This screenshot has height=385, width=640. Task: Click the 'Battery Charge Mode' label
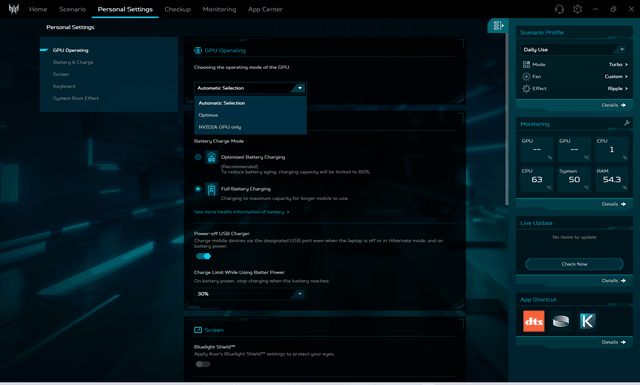(219, 141)
